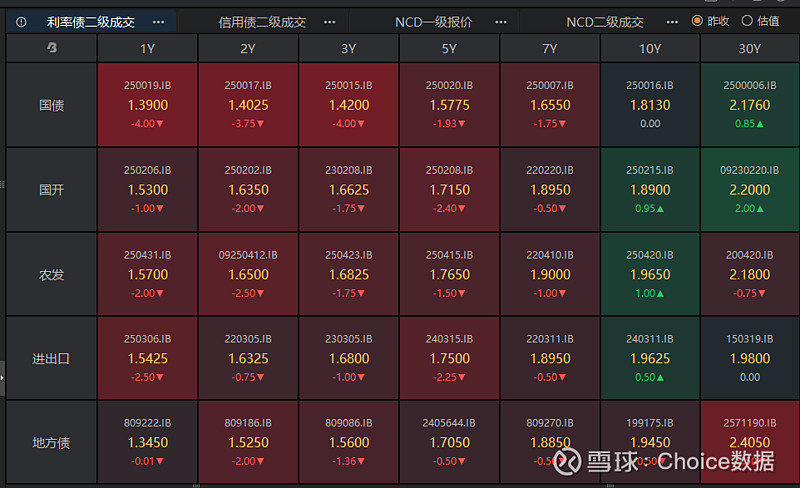Click the B icon in the header corner

coord(51,48)
